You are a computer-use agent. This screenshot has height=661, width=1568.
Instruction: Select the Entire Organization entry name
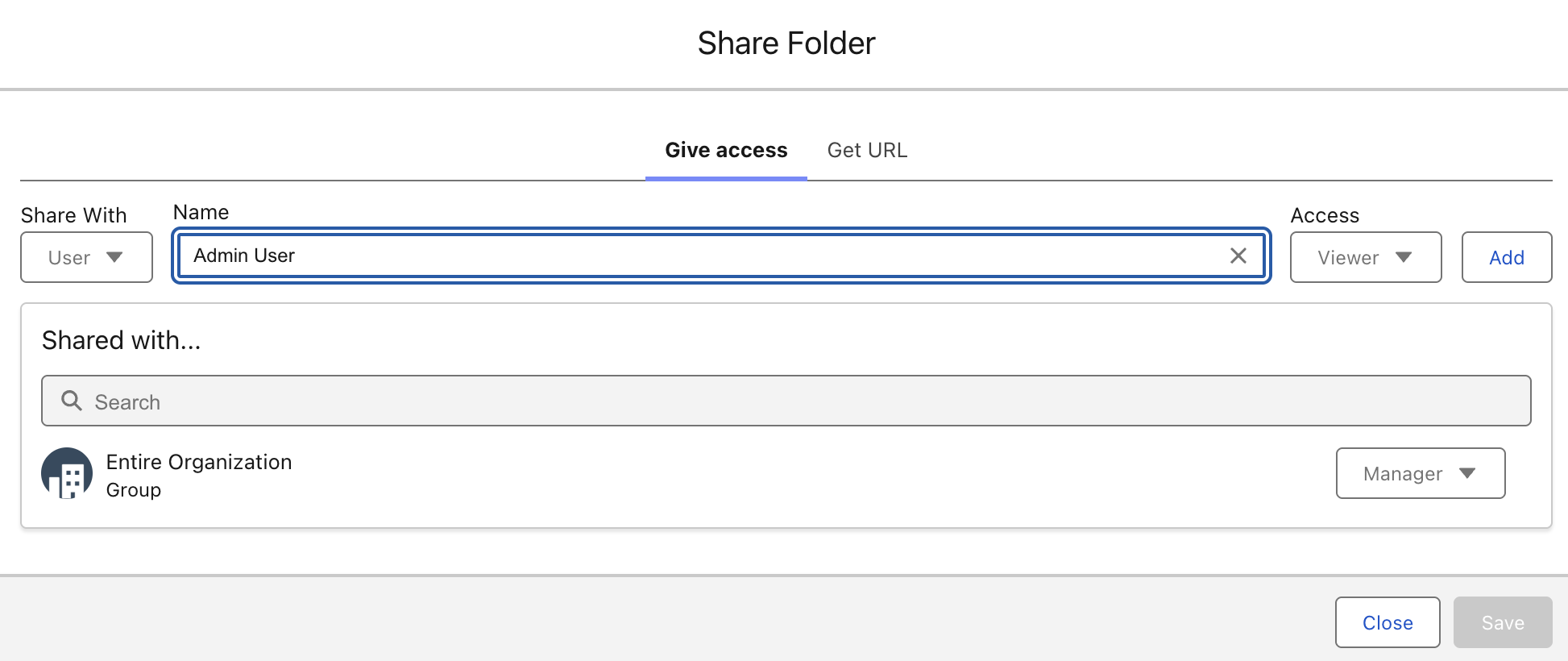pyautogui.click(x=199, y=462)
